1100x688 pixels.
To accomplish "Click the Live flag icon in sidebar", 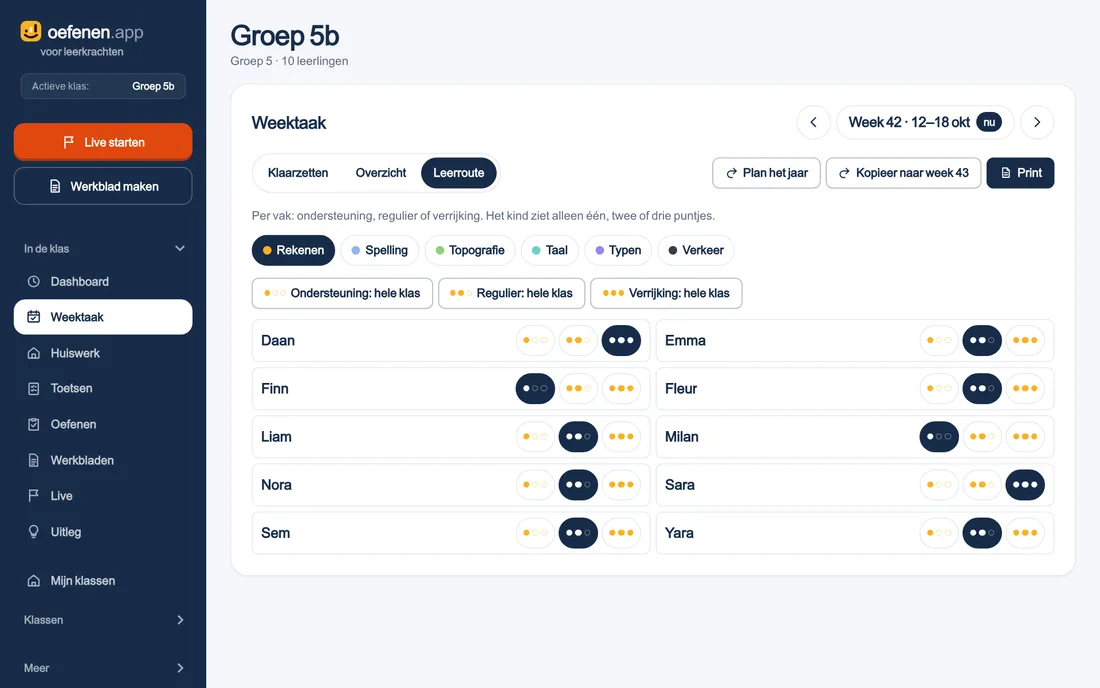I will pyautogui.click(x=33, y=496).
